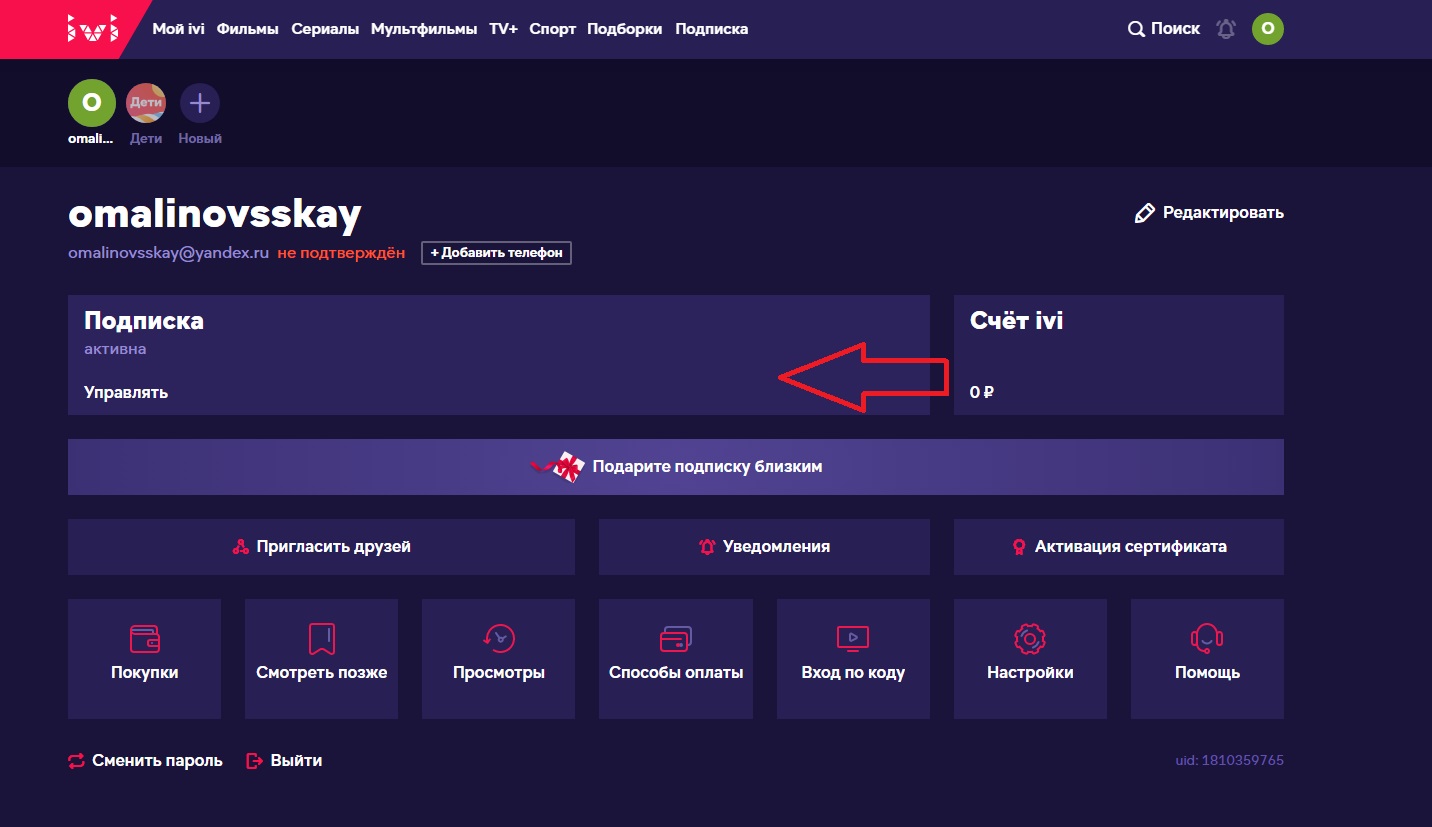This screenshot has height=827, width=1432.
Task: Click the не подтверждён status
Action: 341,253
